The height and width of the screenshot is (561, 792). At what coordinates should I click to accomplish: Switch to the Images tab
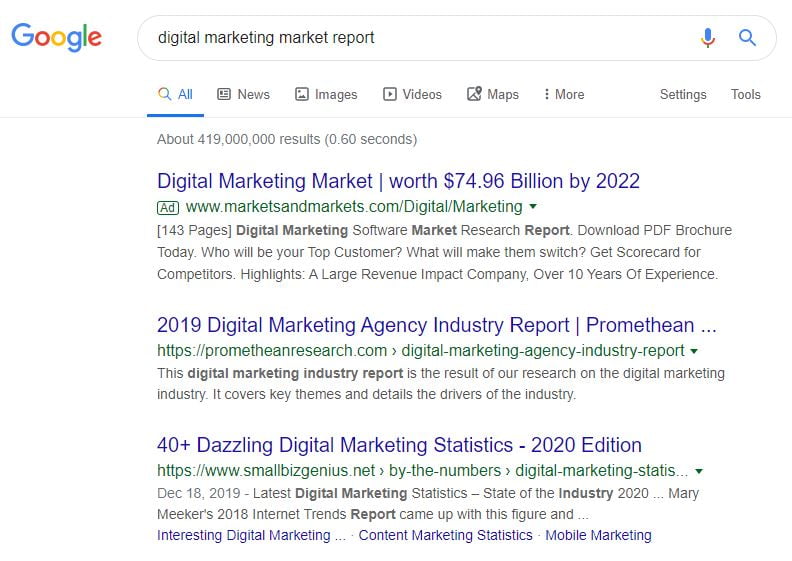[326, 94]
